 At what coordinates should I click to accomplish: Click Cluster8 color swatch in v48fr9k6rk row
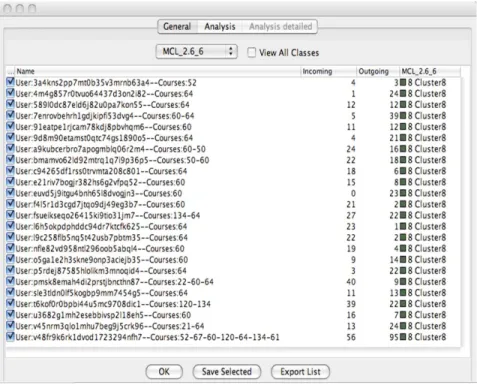pos(403,337)
